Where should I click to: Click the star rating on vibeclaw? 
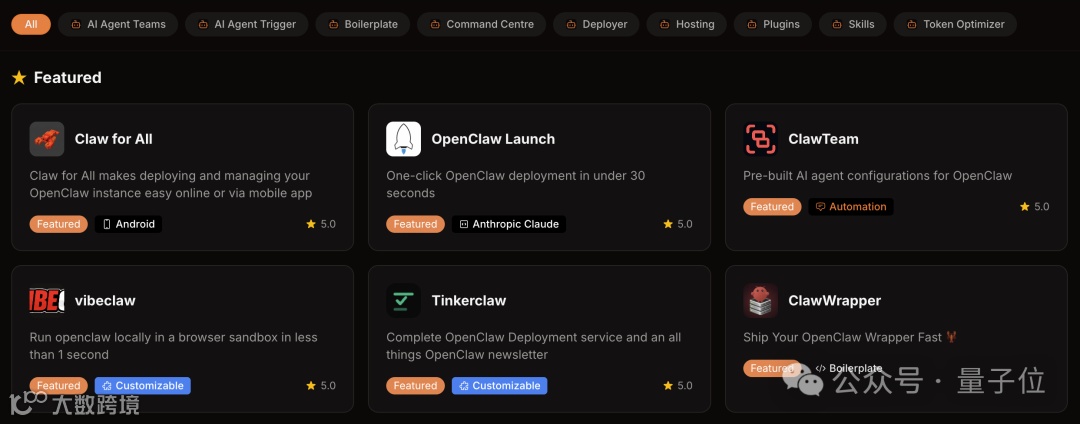(x=321, y=385)
